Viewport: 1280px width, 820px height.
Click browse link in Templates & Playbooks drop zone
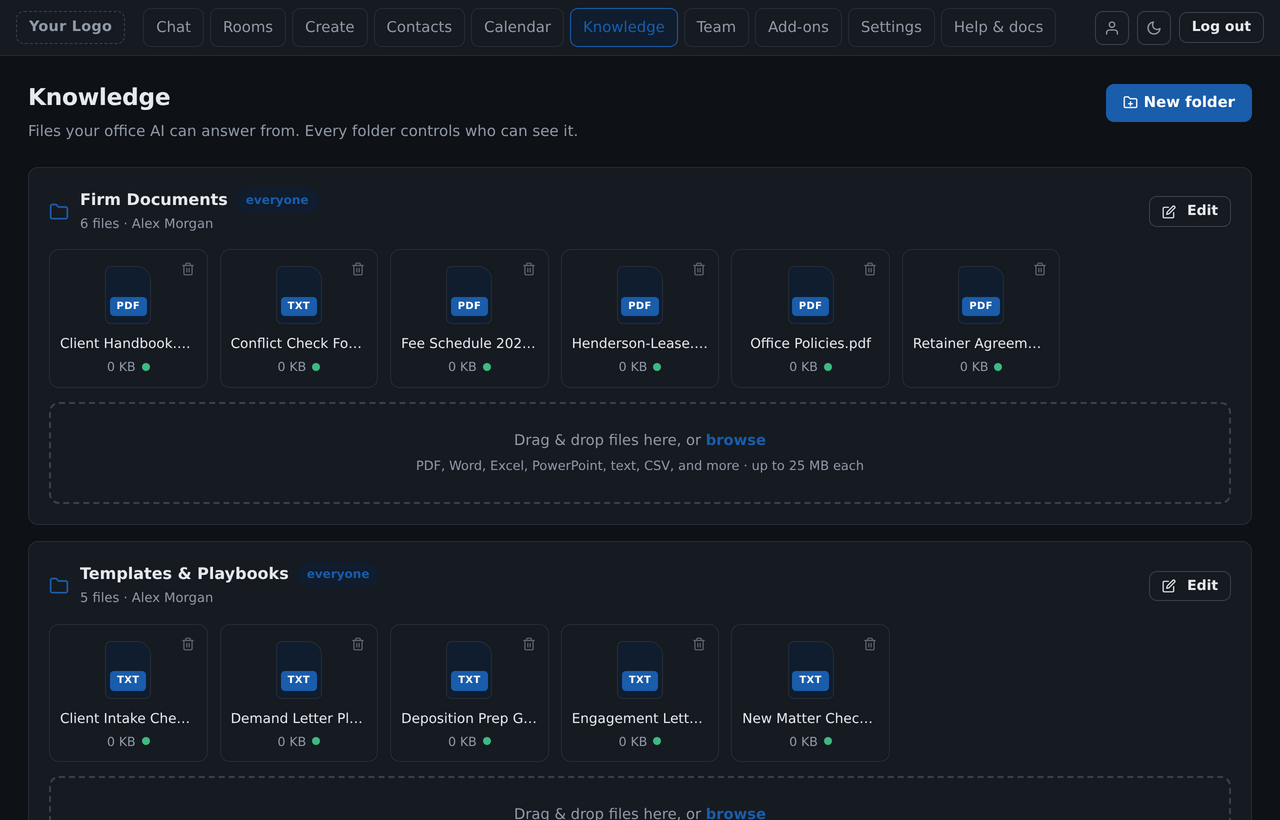click(x=736, y=813)
